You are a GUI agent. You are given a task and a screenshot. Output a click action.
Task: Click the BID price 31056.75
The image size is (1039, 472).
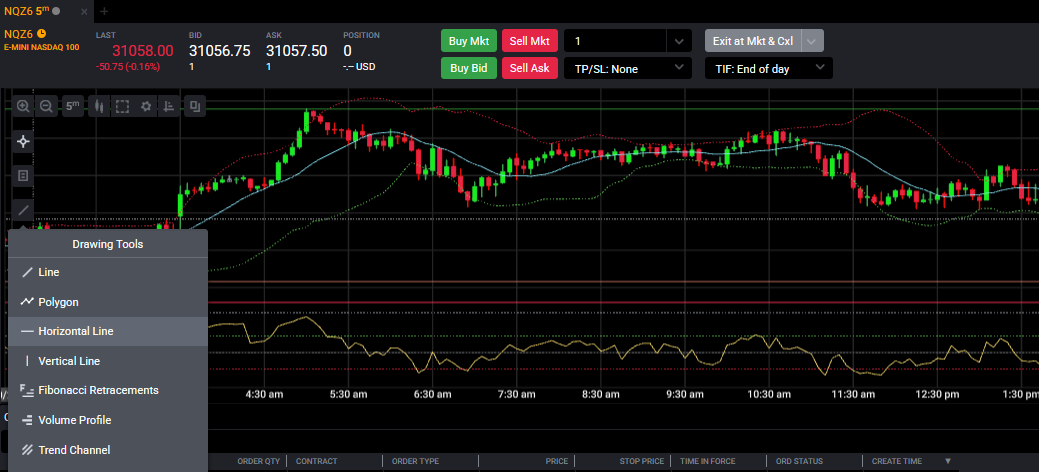[x=219, y=50]
